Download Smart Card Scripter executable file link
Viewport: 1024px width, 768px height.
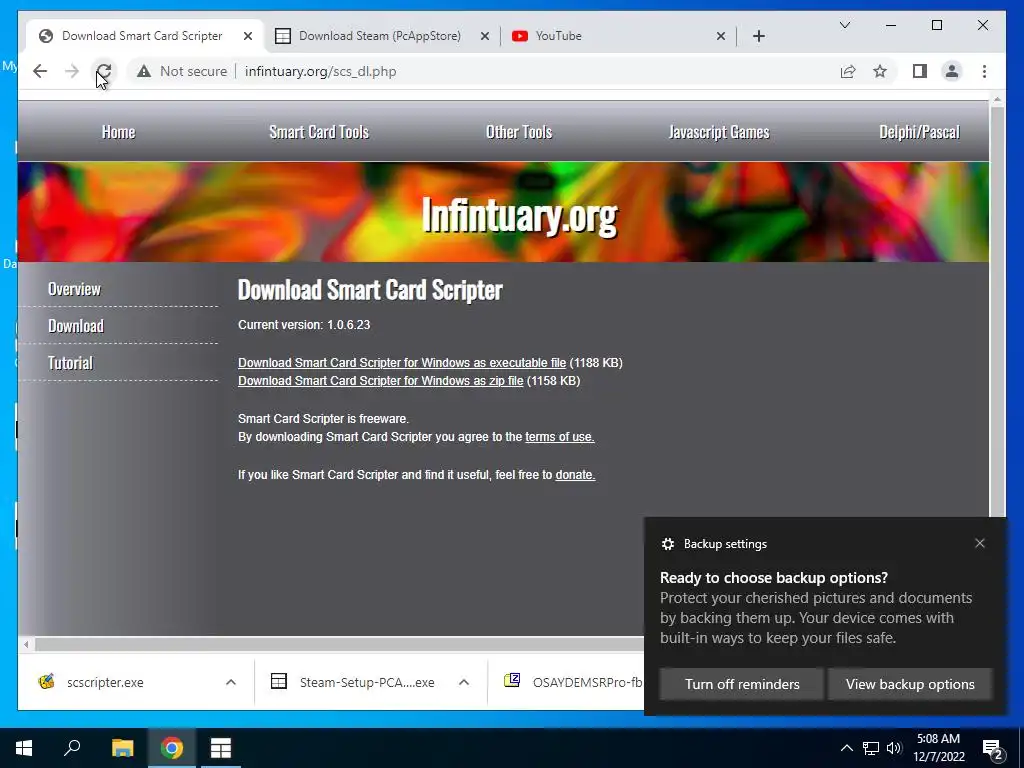[402, 362]
